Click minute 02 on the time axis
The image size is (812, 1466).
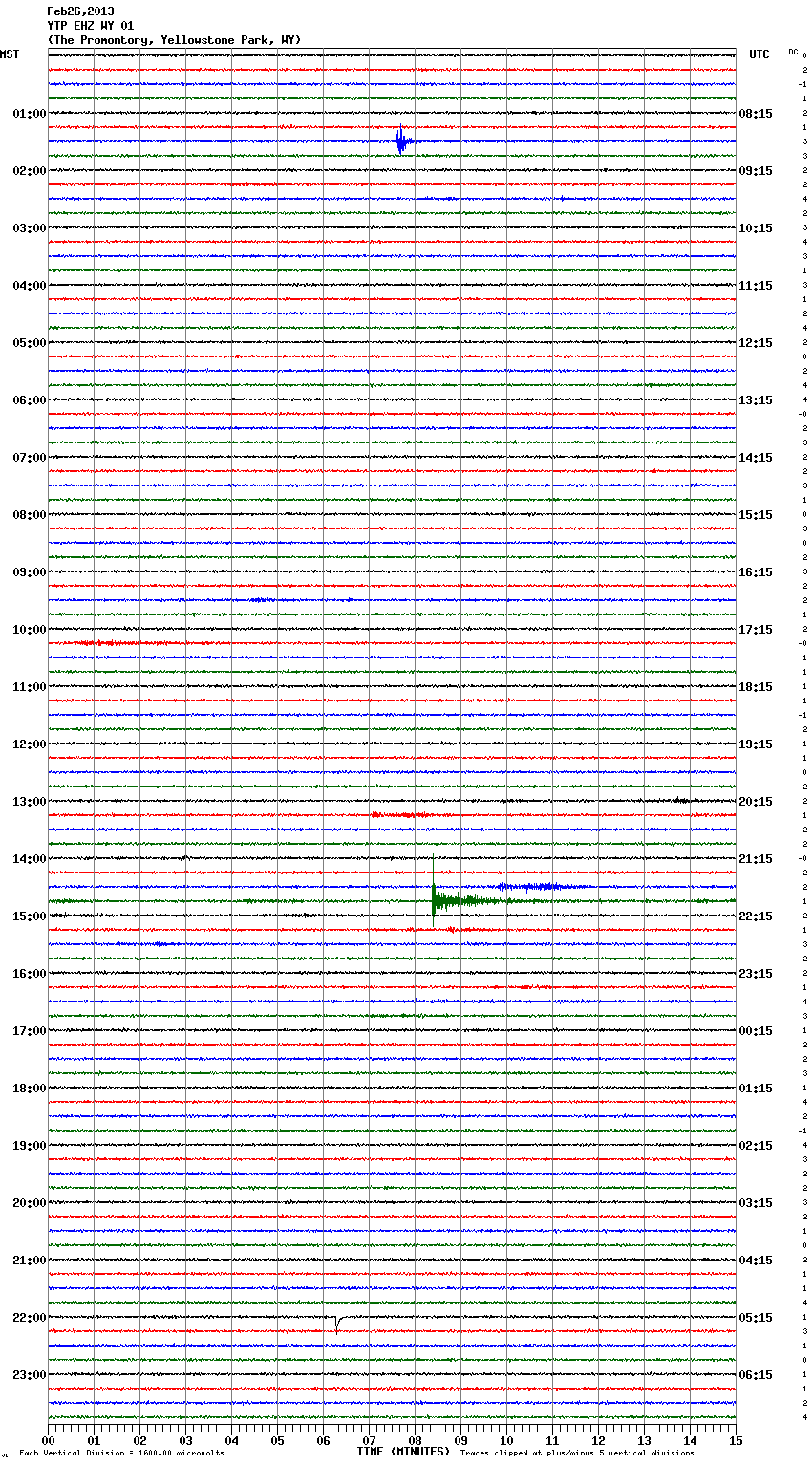pos(139,1441)
